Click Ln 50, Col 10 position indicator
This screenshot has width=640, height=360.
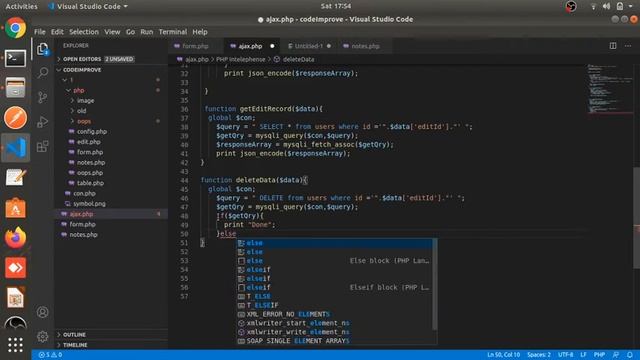coord(504,355)
